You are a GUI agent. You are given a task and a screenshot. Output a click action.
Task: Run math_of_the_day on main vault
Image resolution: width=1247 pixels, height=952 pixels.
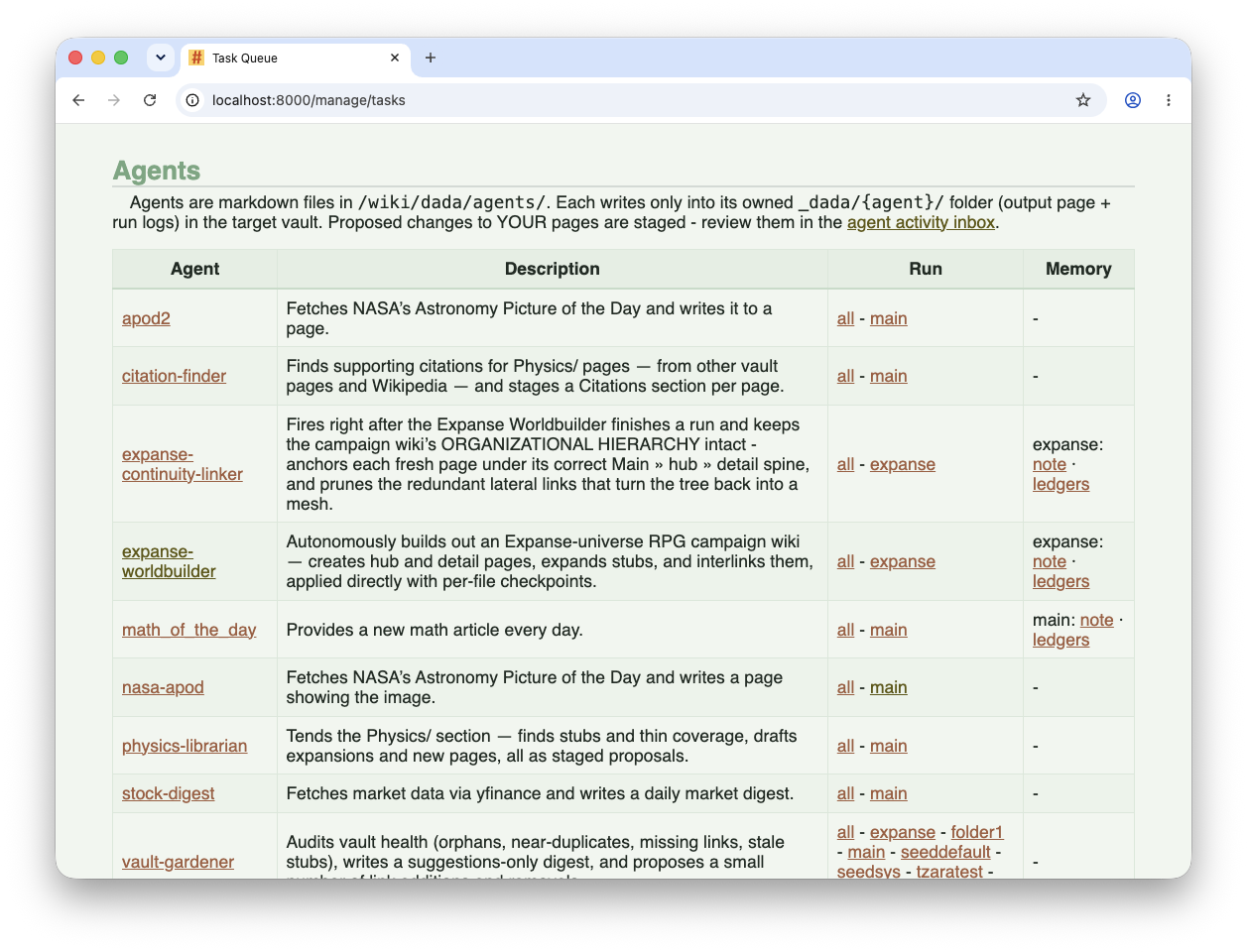[888, 630]
